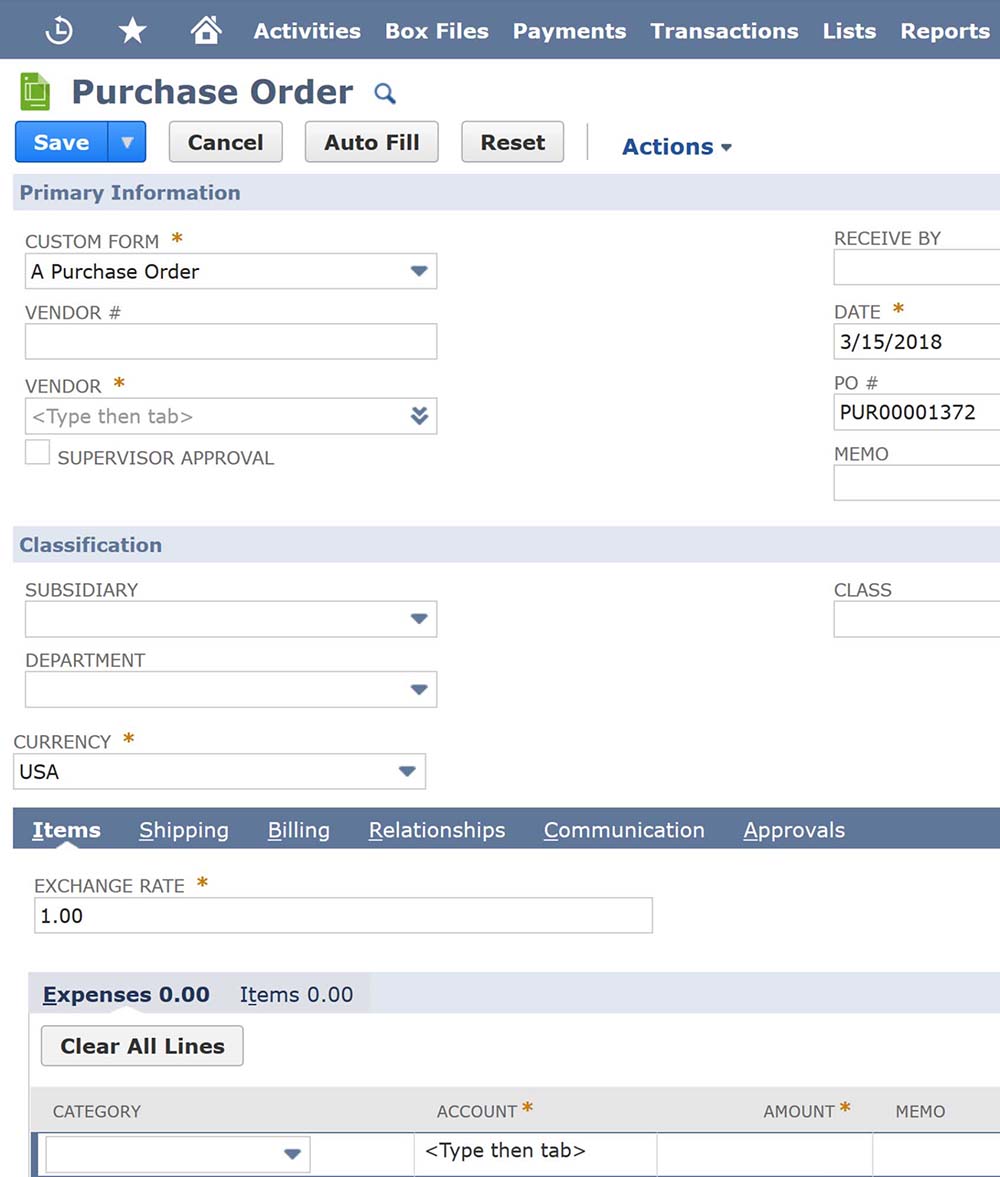Open the Custom Form dropdown
1000x1177 pixels.
[x=419, y=271]
